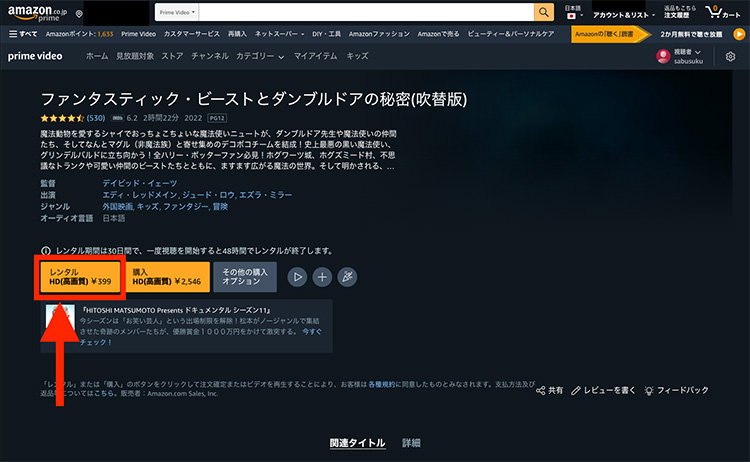Click the profile avatar icon
Viewport: 750px width, 462px height.
(x=663, y=56)
